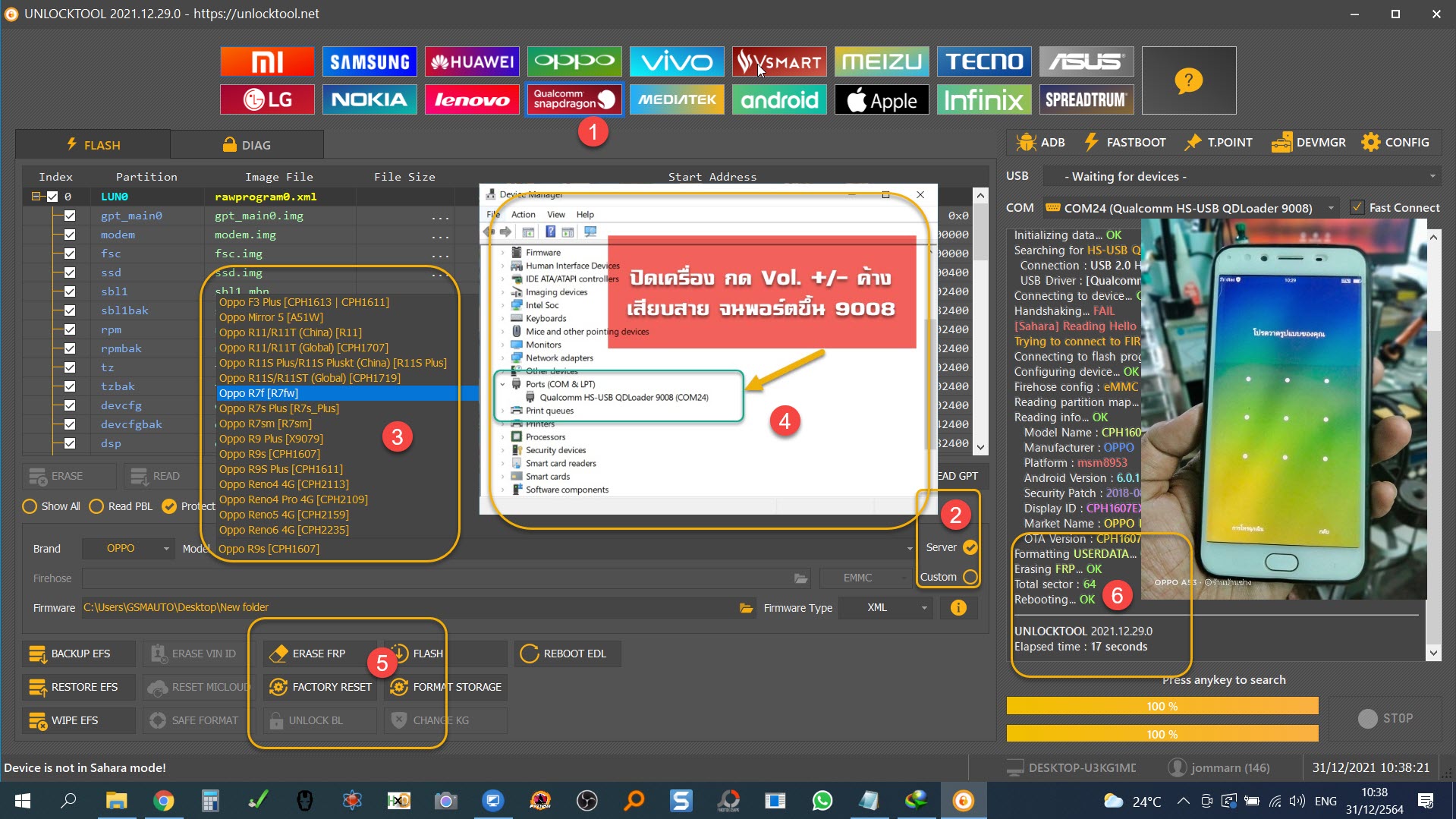Open the Brand OPPO dropdown
Screen dimensions: 1456x819
coord(128,549)
